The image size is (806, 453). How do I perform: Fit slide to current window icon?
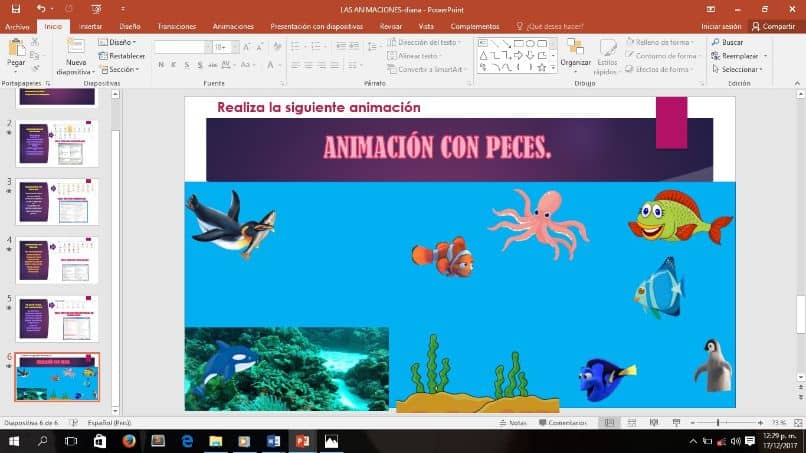798,422
